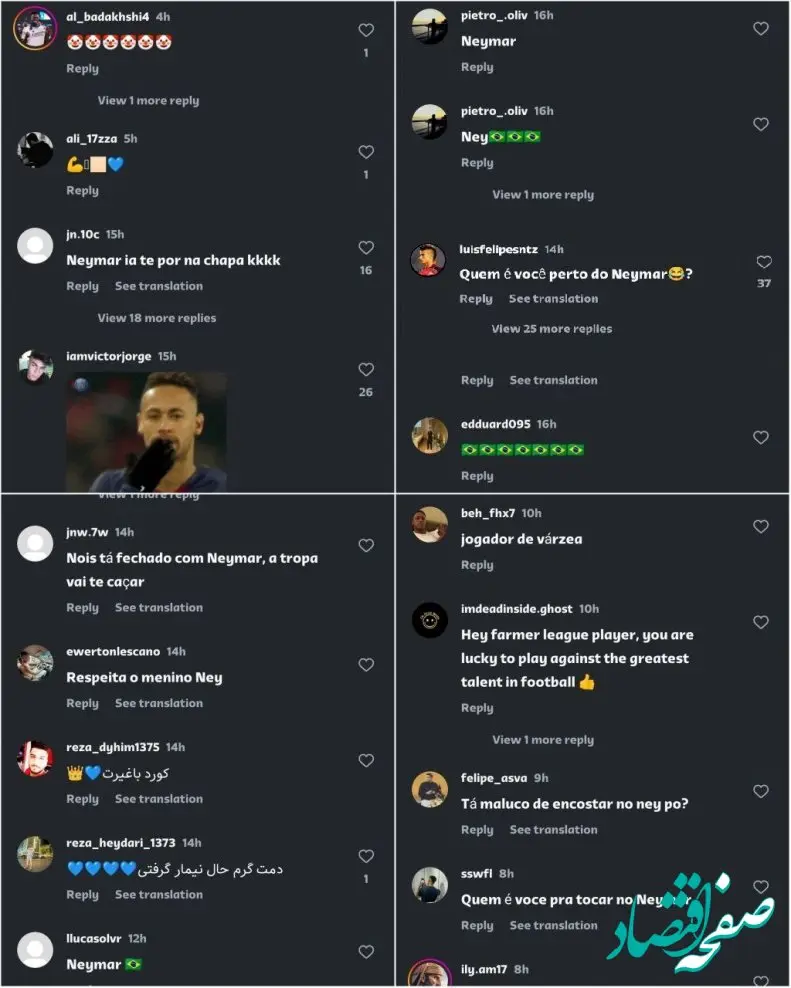The image size is (791, 988).
Task: Like iamvictorjorge's Neymar image comment
Action: tap(366, 370)
